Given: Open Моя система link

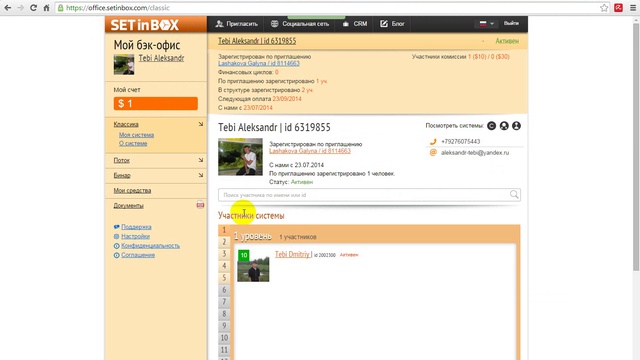Looking at the screenshot, I should tap(136, 135).
